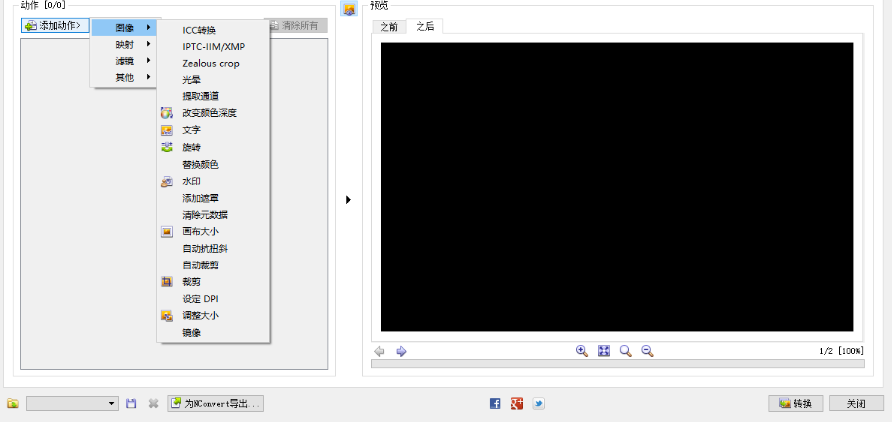892x422 pixels.
Task: Open the Twitter share icon
Action: coord(538,403)
